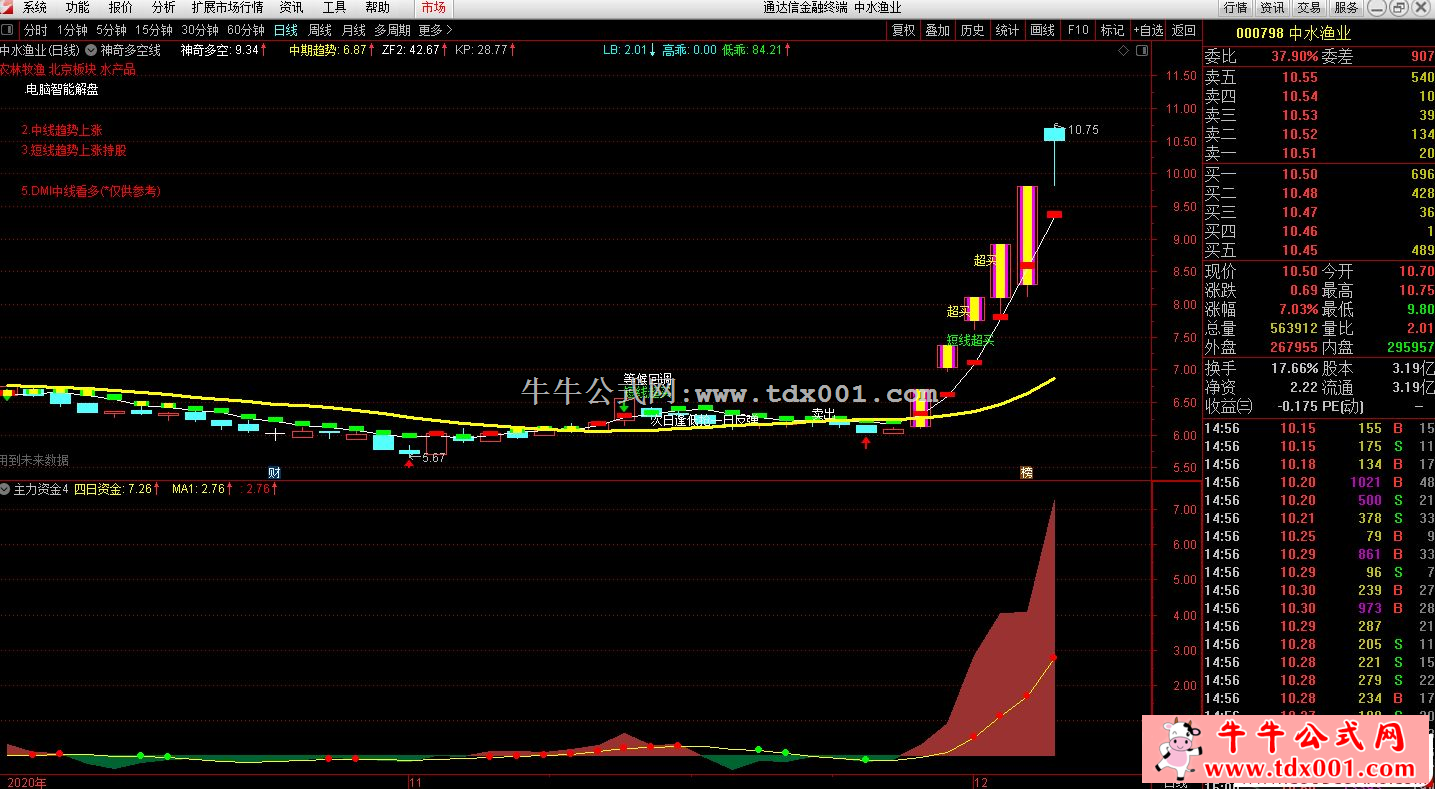Image resolution: width=1435 pixels, height=789 pixels.
Task: Click the 卖一 price 10.51
Action: pyautogui.click(x=1300, y=153)
